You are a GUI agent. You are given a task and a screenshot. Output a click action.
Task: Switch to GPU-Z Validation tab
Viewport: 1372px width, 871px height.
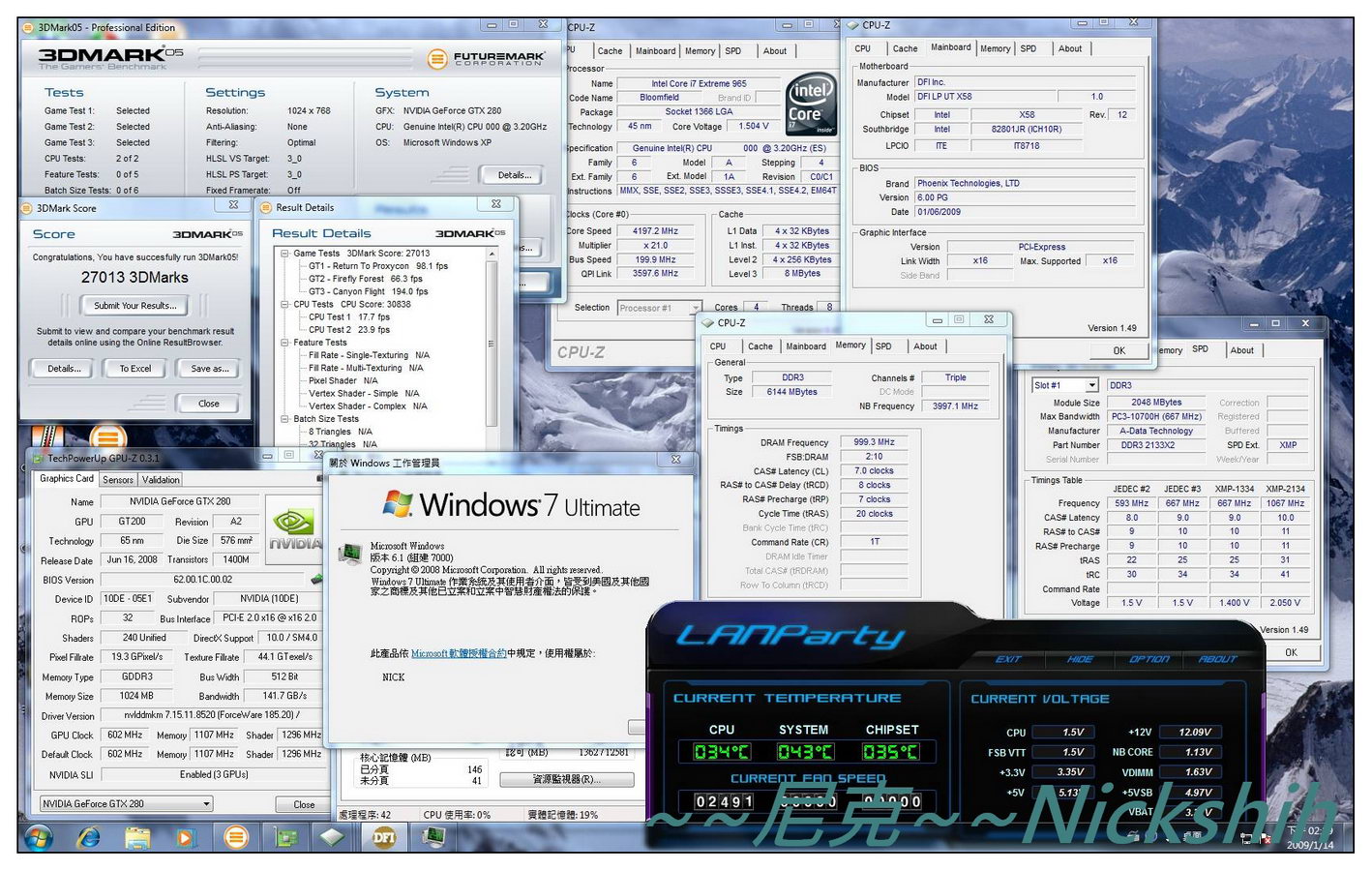pos(161,480)
